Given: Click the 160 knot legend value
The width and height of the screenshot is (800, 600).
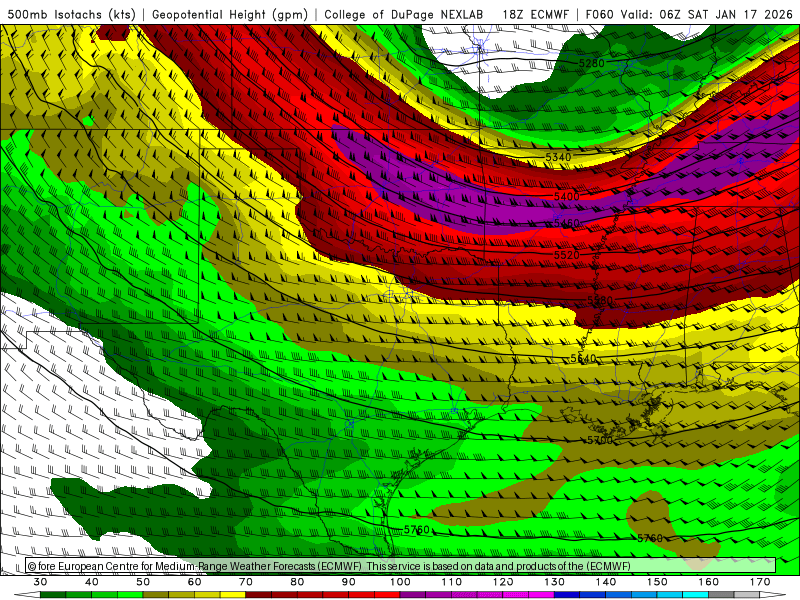Looking at the screenshot, I should pos(709,582).
